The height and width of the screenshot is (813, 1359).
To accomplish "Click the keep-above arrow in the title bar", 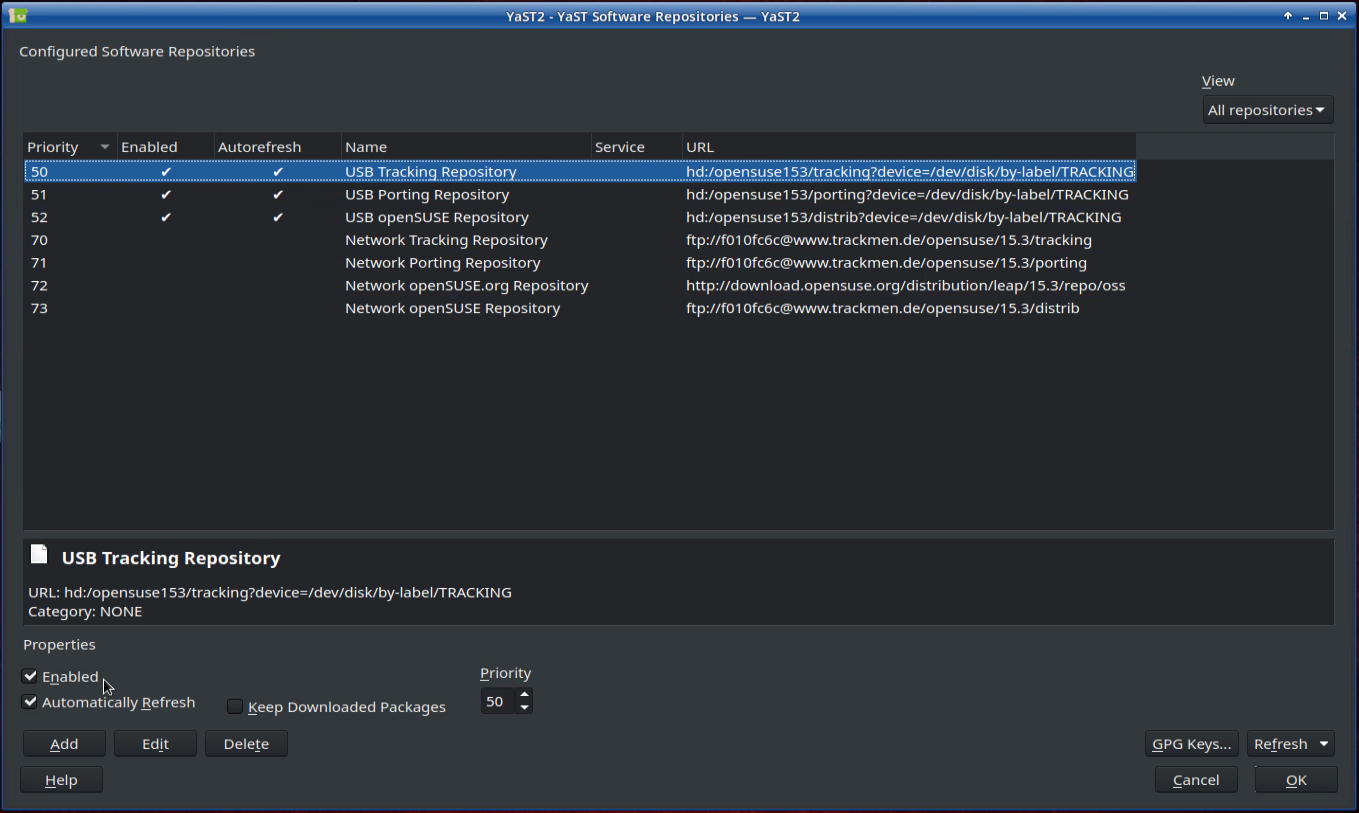I will pos(1288,16).
